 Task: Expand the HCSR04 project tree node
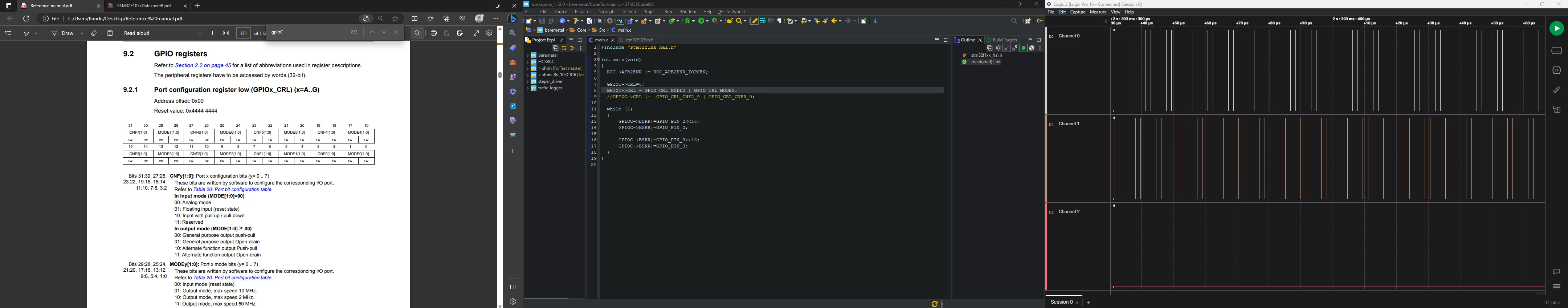click(x=527, y=62)
